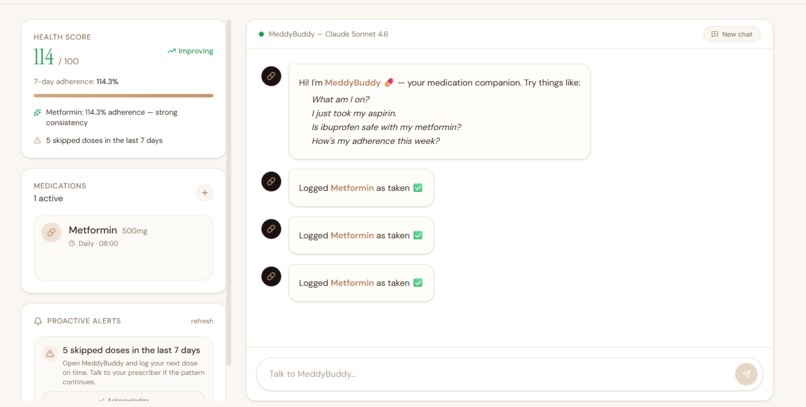Click the Metformin pill icon in medications

[51, 232]
